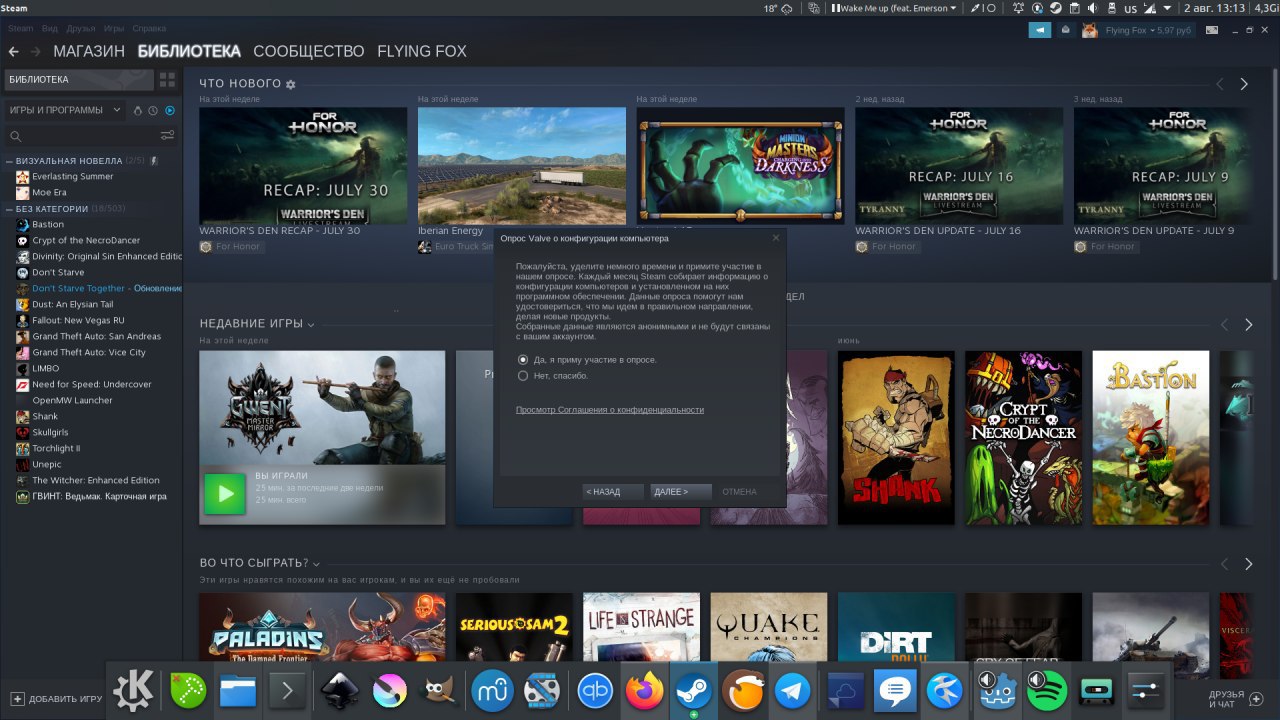Click the dynamic collection lightning icon

(x=154, y=160)
